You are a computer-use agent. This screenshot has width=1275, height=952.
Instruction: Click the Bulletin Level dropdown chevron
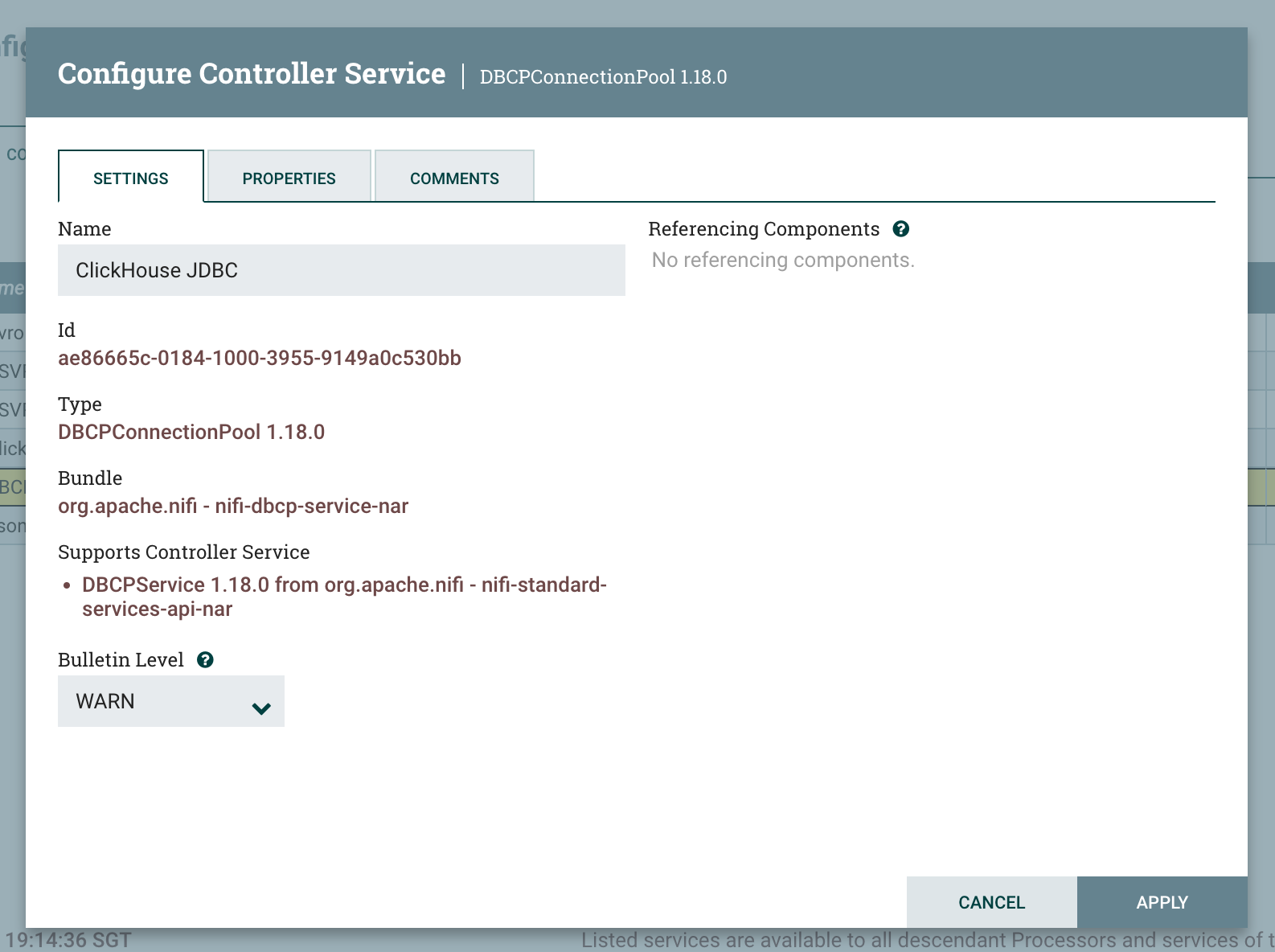point(260,708)
